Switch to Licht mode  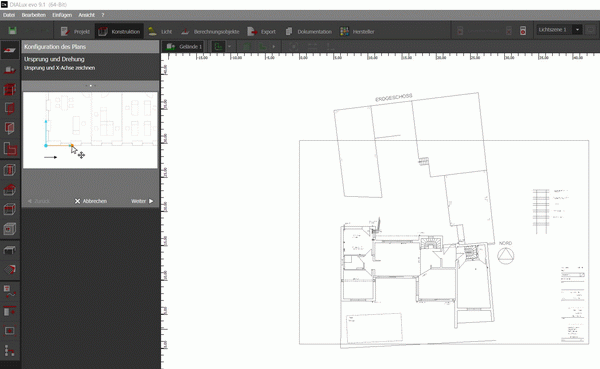tap(160, 31)
